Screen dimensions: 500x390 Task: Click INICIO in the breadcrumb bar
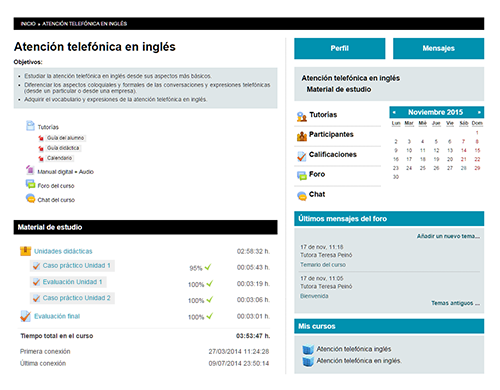click(x=28, y=24)
